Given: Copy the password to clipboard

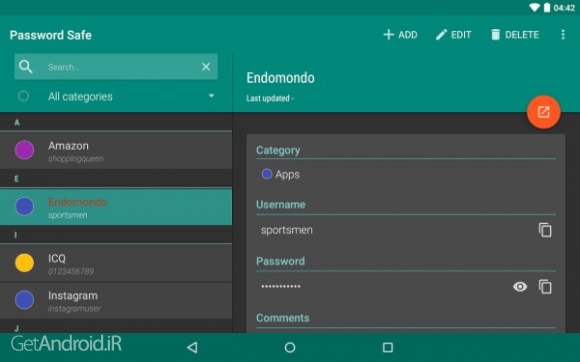Looking at the screenshot, I should tap(545, 287).
